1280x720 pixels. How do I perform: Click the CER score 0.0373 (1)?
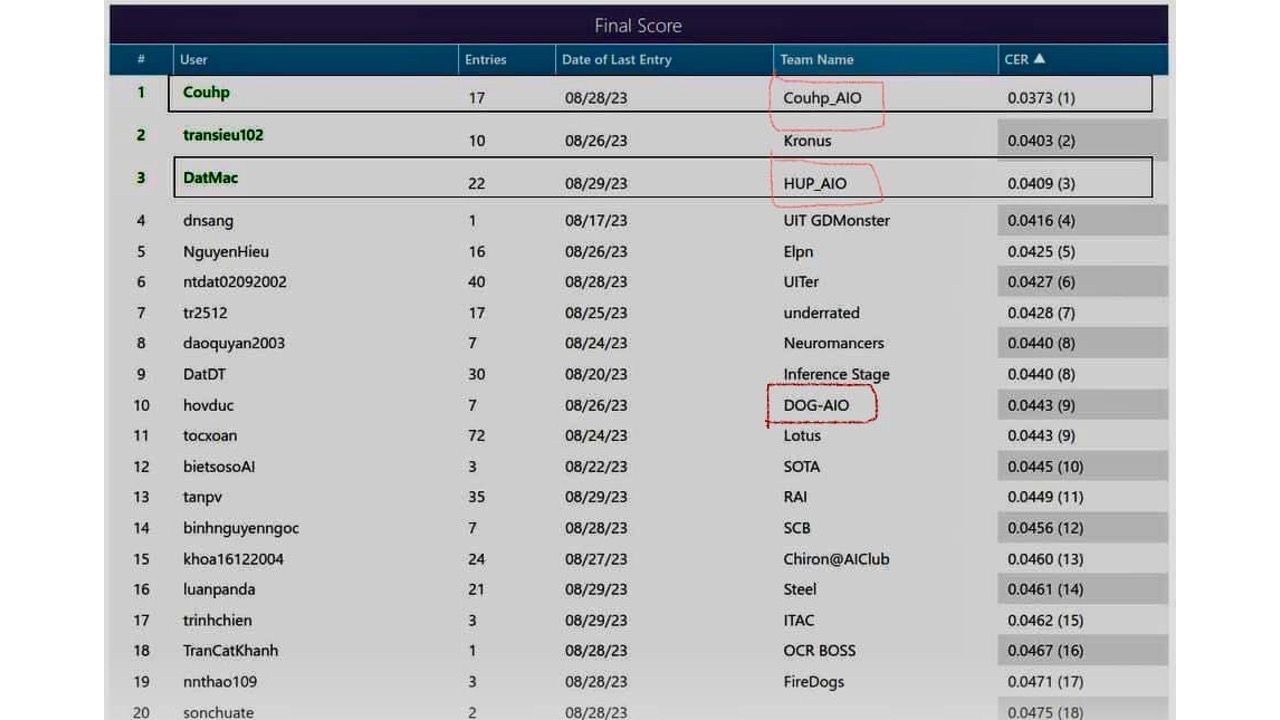[1041, 98]
